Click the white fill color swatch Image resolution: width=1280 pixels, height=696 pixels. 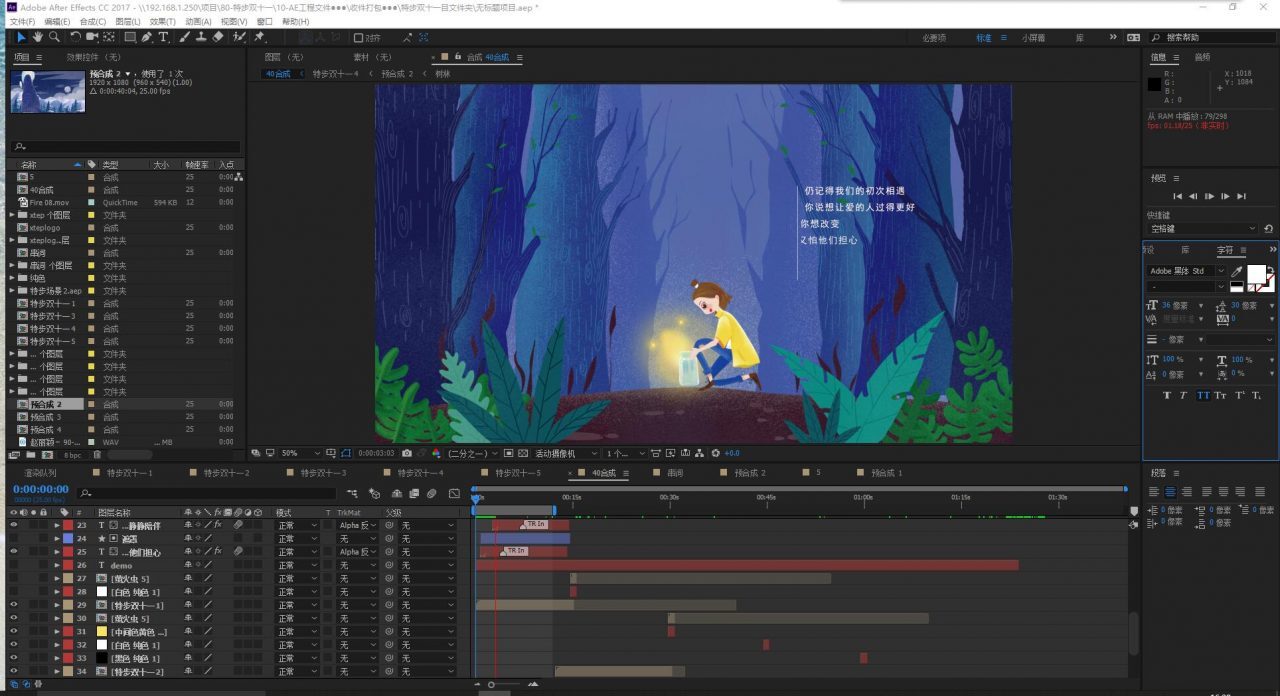point(1255,273)
